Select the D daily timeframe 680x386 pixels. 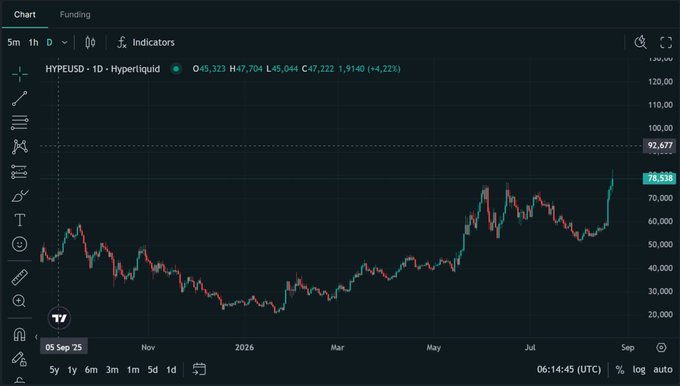[x=49, y=42]
